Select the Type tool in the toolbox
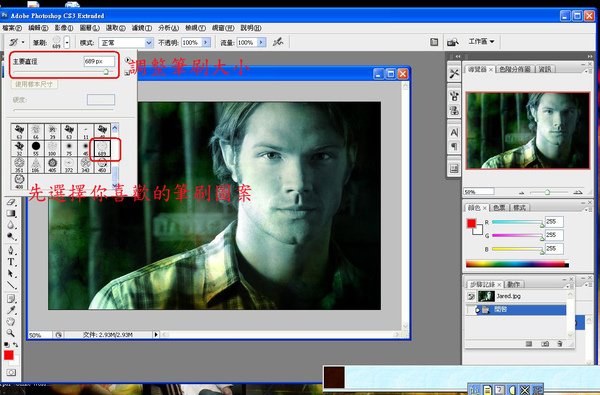600x395 pixels. [x=11, y=262]
